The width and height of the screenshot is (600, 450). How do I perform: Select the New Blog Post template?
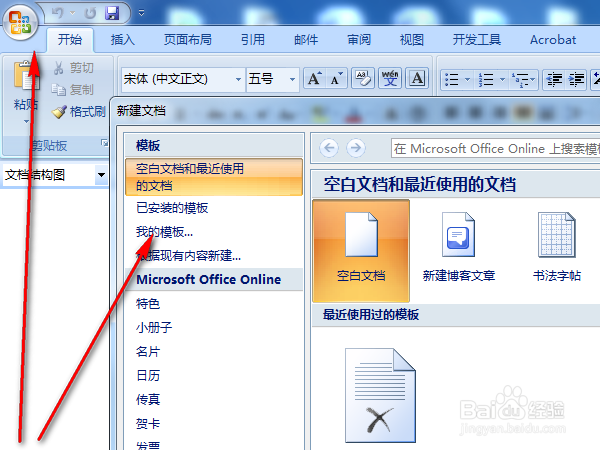click(x=458, y=248)
